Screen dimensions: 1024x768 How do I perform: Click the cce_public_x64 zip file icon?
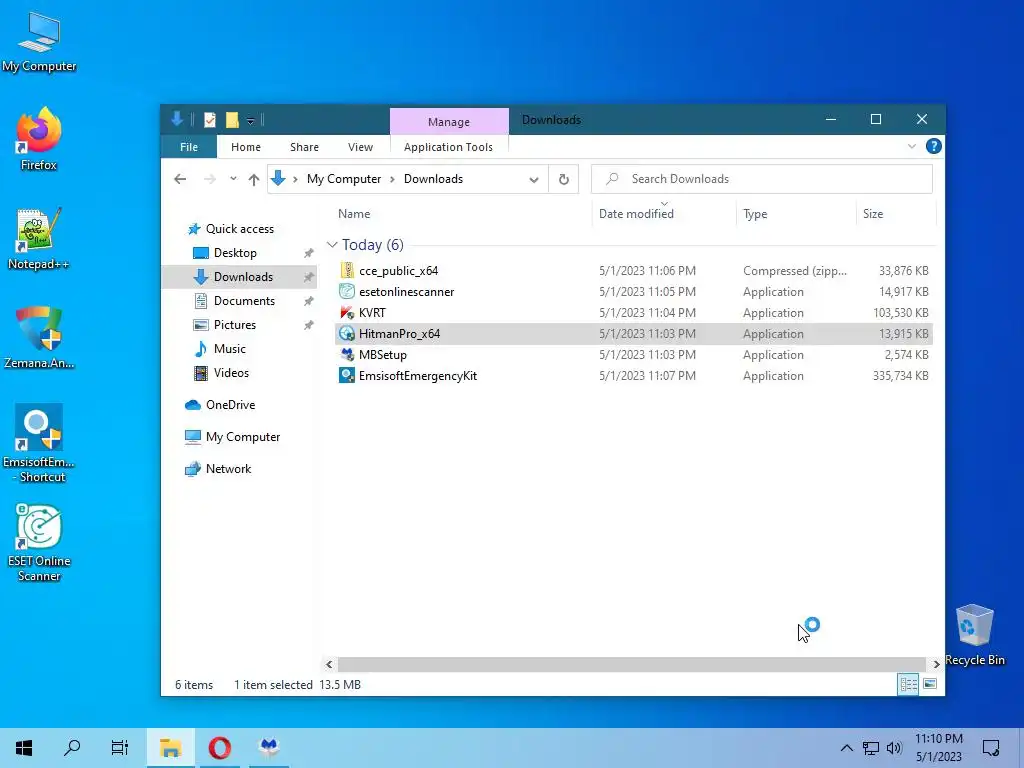(x=347, y=270)
